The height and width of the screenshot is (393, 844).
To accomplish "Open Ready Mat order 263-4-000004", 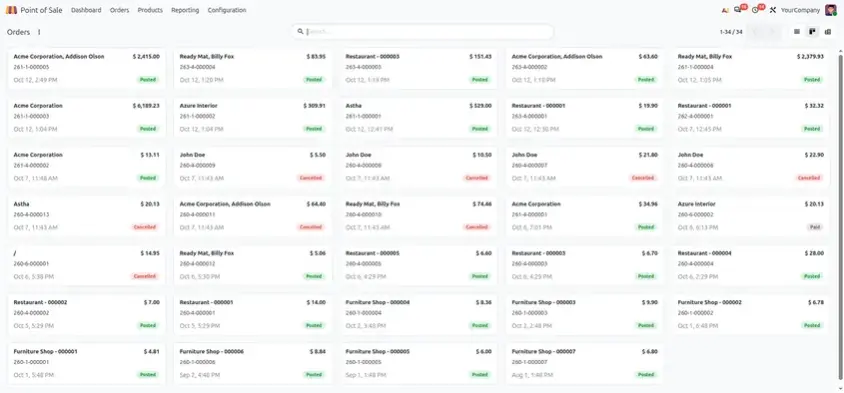I will [253, 69].
